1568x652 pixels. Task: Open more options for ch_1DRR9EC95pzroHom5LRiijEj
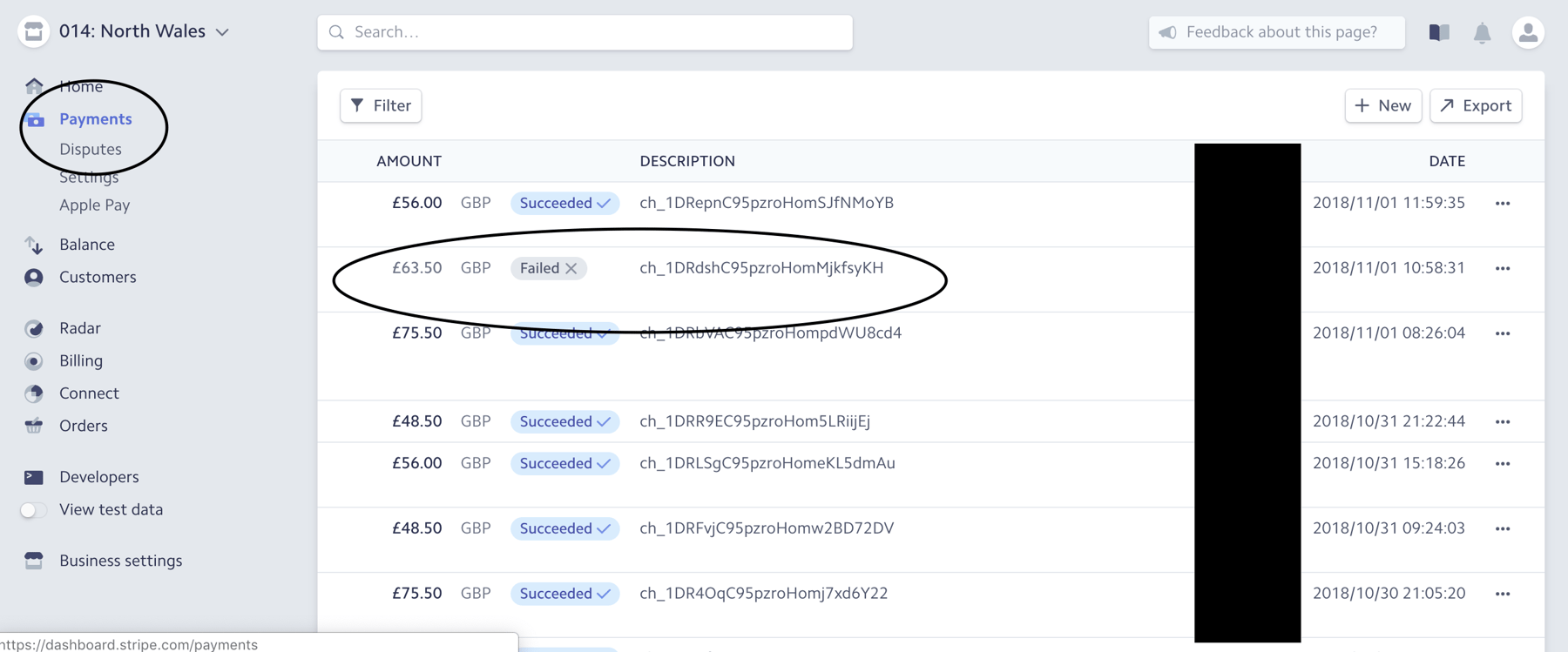click(x=1503, y=421)
